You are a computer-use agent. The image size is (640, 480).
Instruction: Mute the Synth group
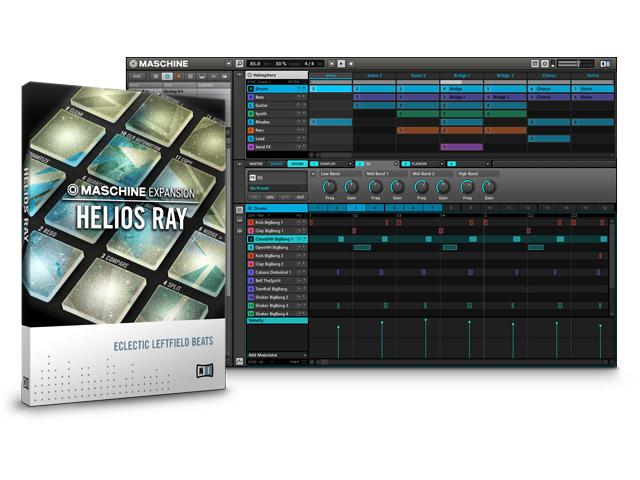[299, 113]
